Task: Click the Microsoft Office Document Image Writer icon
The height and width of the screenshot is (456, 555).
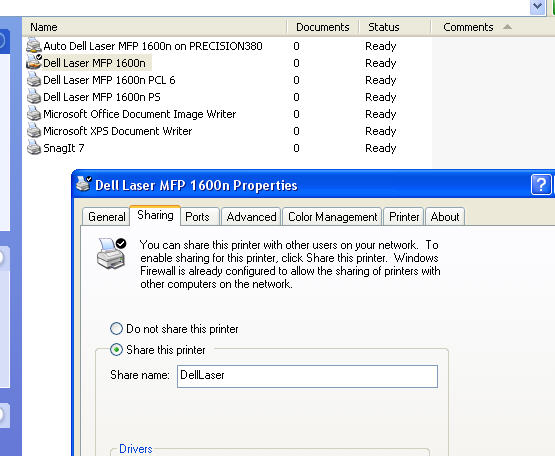Action: pyautogui.click(x=34, y=113)
